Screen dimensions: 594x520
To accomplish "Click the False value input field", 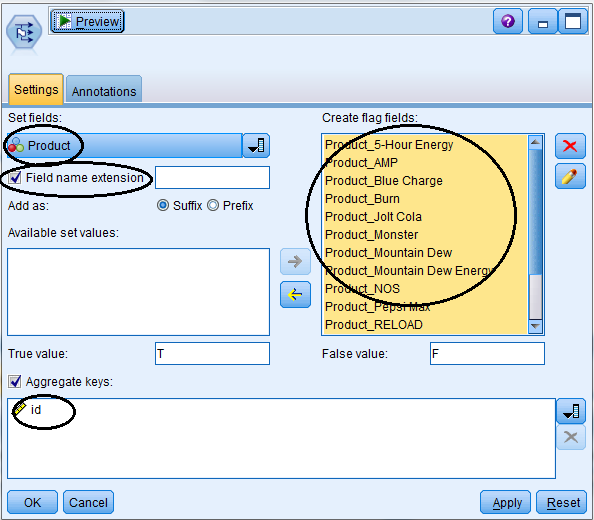I will pos(487,354).
